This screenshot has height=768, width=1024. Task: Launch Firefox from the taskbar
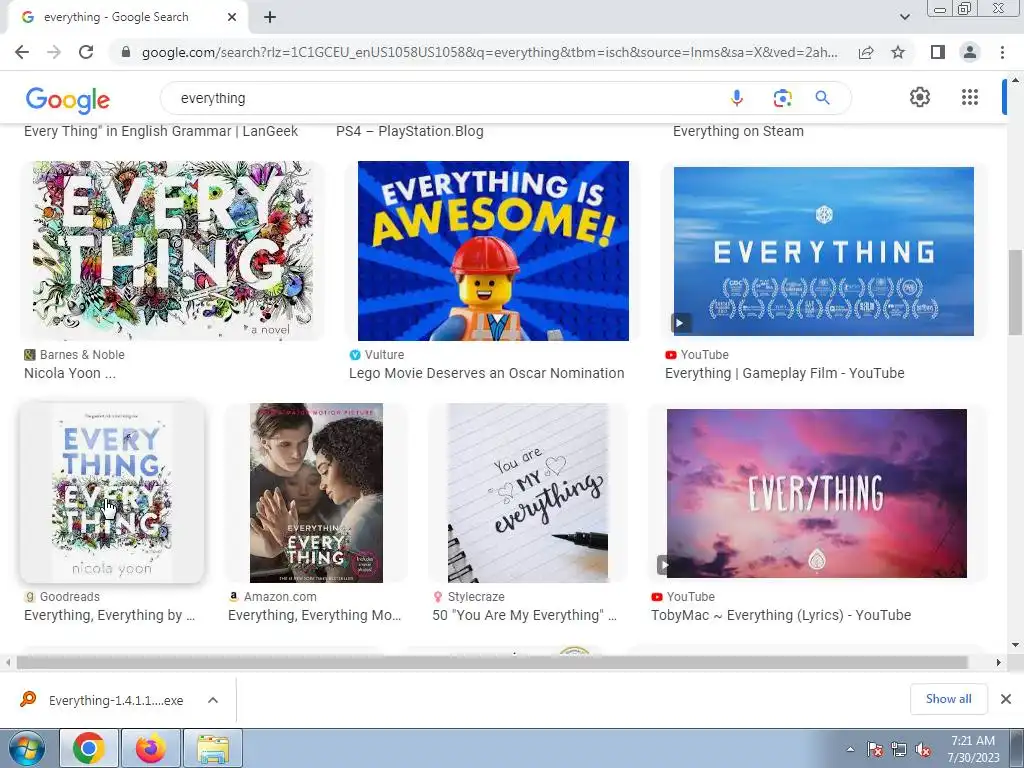[x=151, y=748]
